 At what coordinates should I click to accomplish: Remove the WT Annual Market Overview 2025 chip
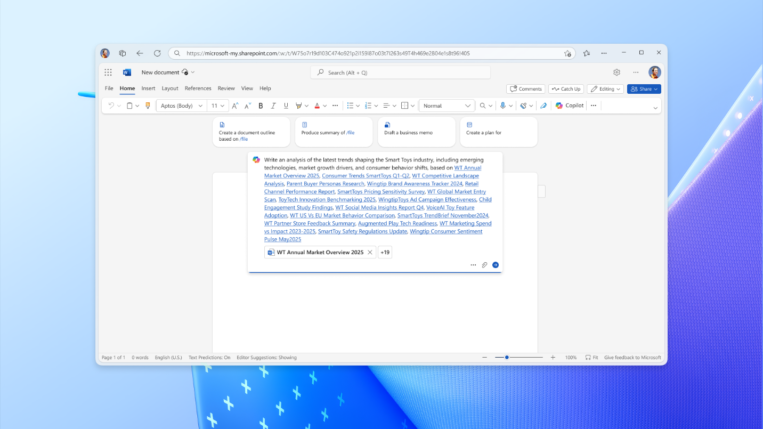370,252
